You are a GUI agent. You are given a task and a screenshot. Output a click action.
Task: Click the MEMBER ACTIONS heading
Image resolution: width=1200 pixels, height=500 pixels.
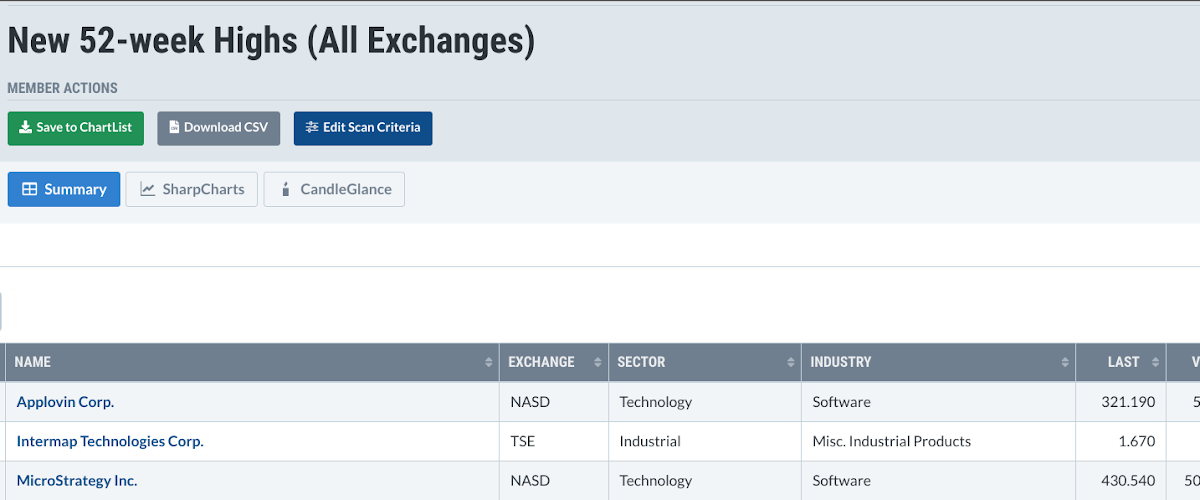[62, 88]
